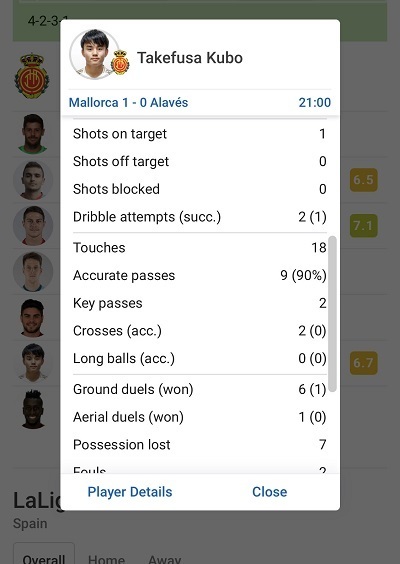Switch to the Overall standings tab

44,556
